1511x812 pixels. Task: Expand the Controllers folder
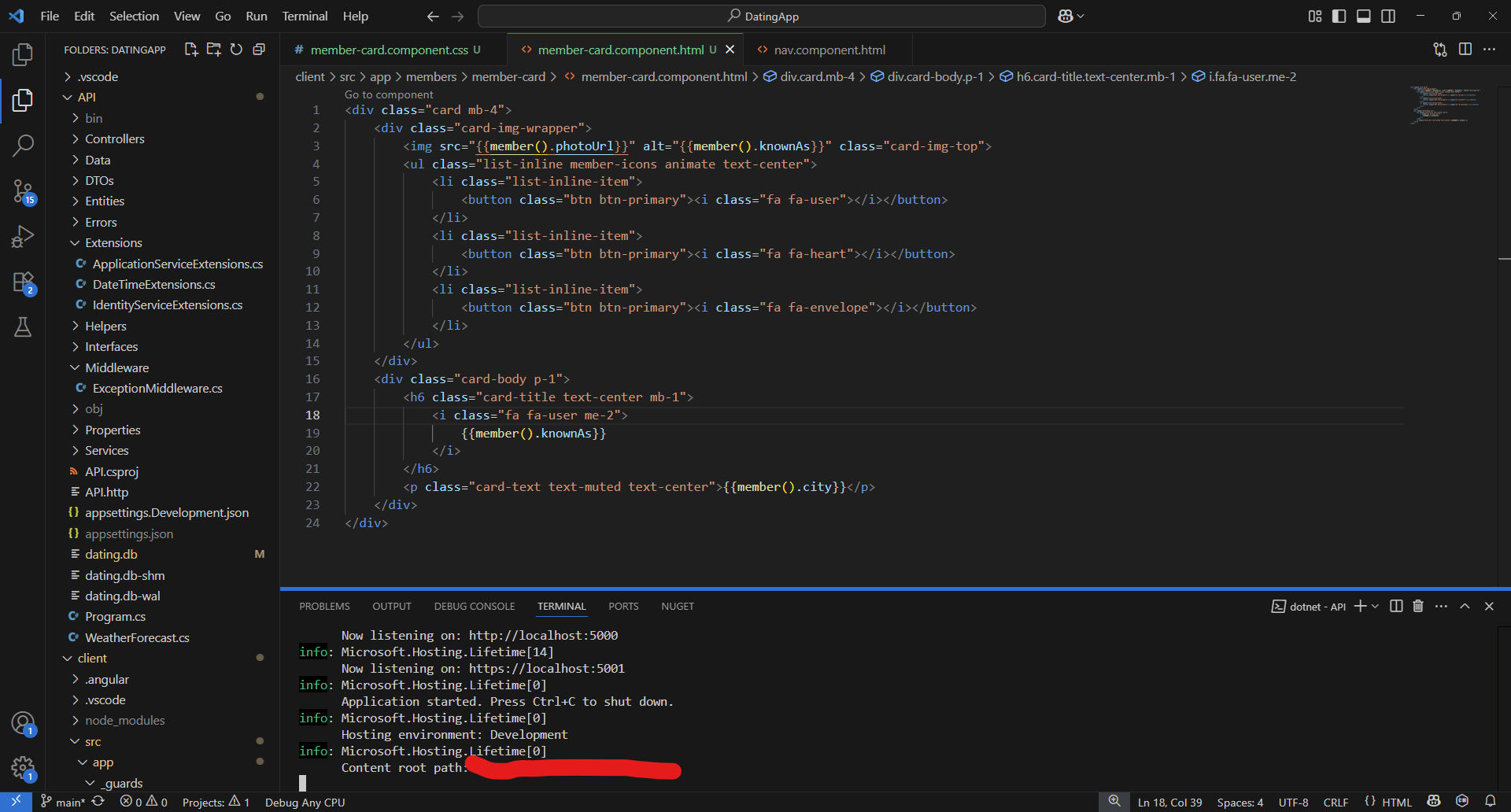(x=115, y=138)
